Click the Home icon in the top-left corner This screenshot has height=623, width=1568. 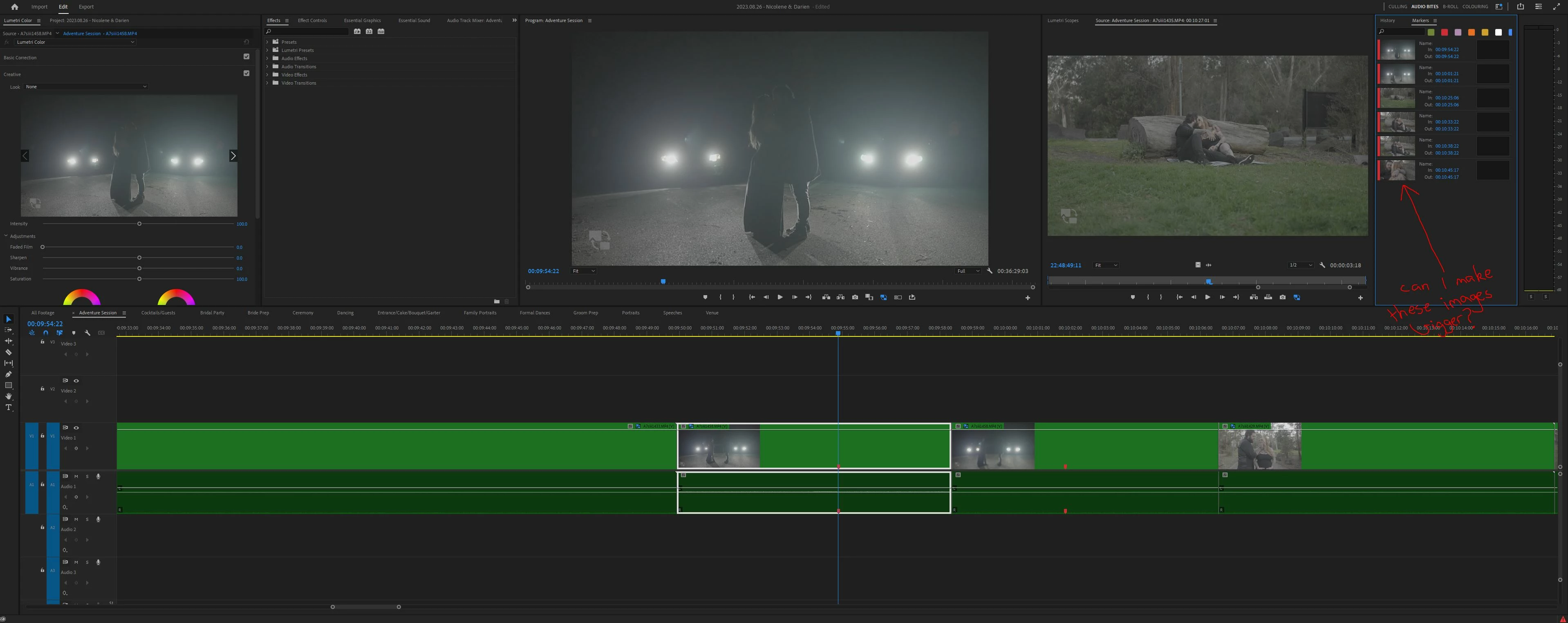pos(15,7)
